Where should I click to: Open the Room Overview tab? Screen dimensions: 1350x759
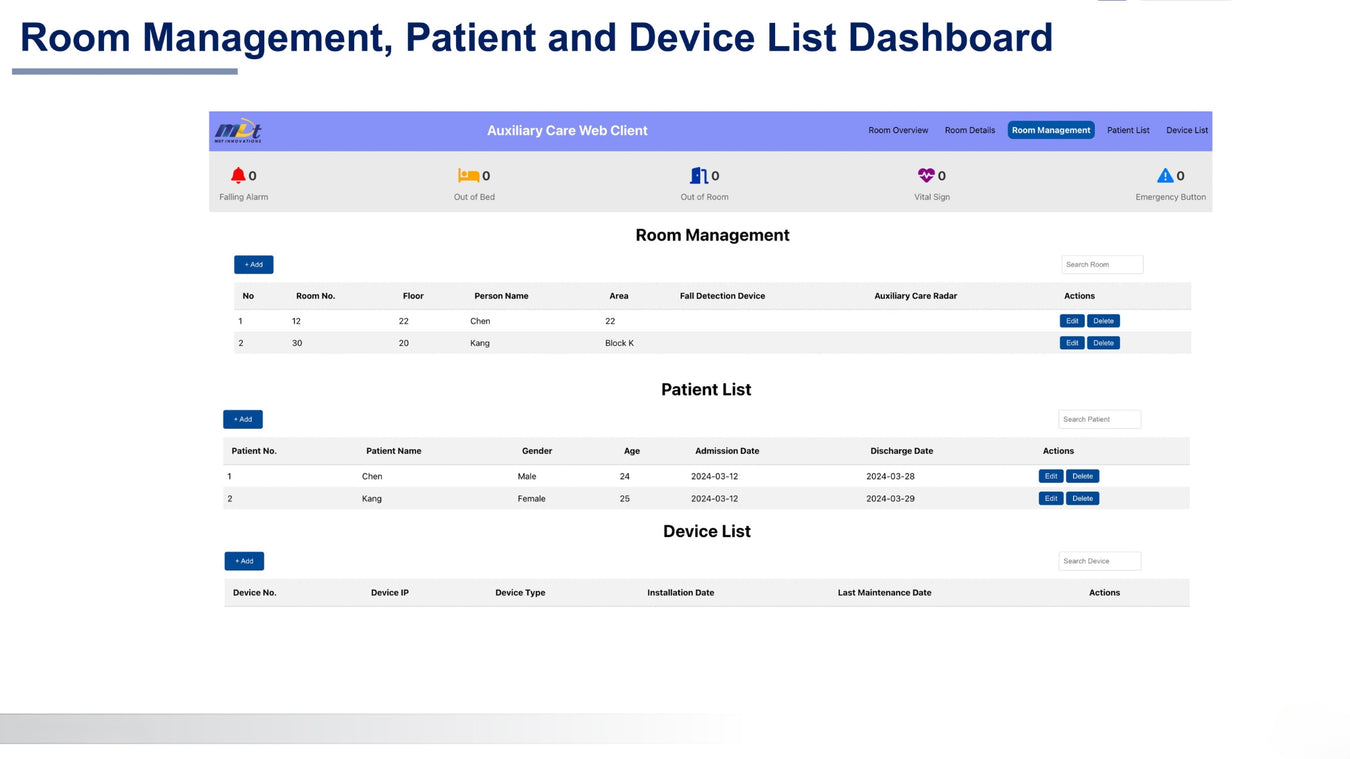click(898, 130)
